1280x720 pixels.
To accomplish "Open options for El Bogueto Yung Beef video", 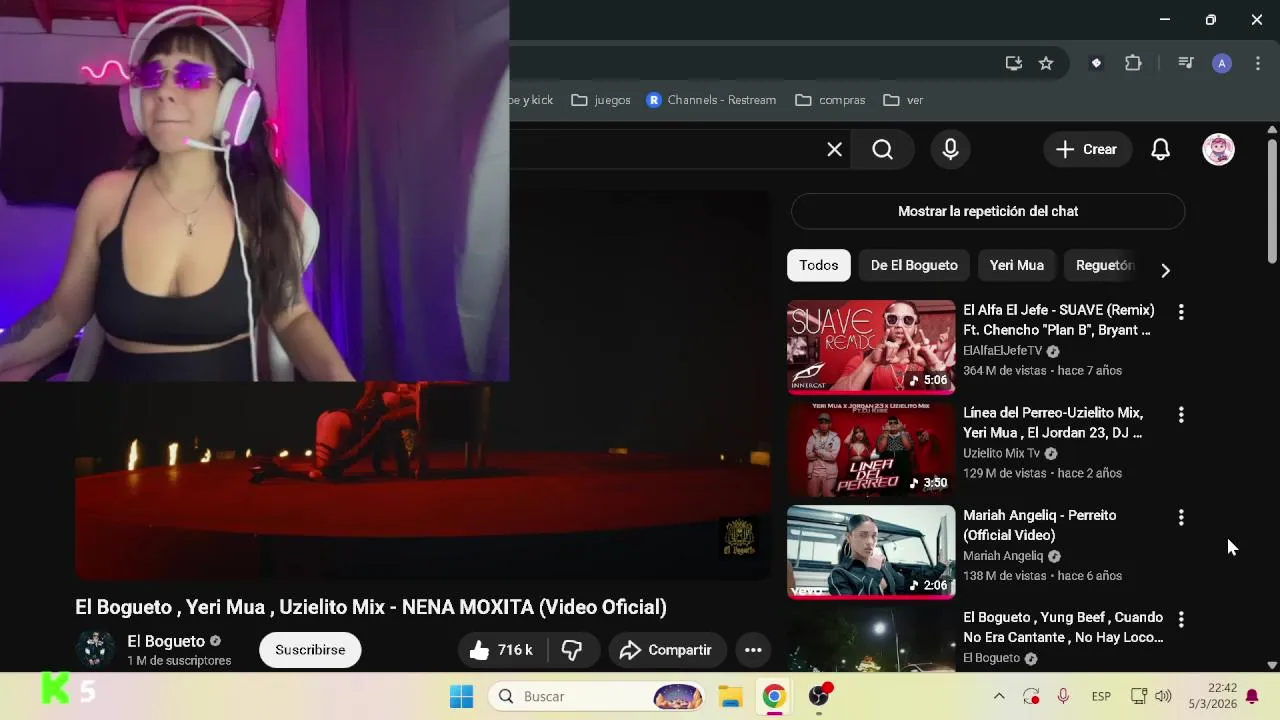I will click(x=1181, y=619).
